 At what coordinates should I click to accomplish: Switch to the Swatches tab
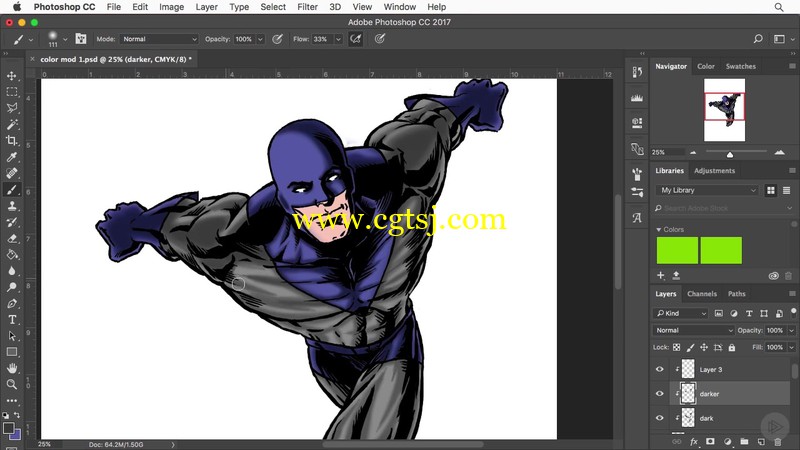pos(740,66)
